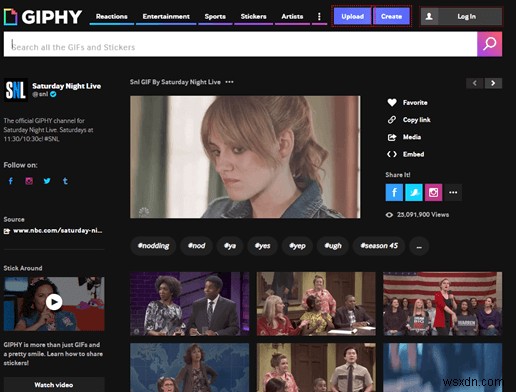516x392 pixels.
Task: Click the verified badge next to @snl
Action: coord(53,94)
